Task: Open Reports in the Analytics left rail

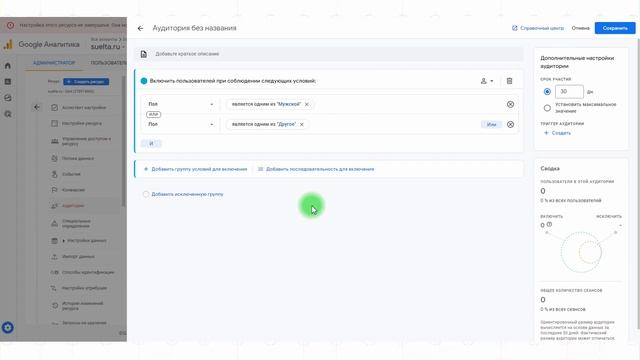Action: (8, 82)
